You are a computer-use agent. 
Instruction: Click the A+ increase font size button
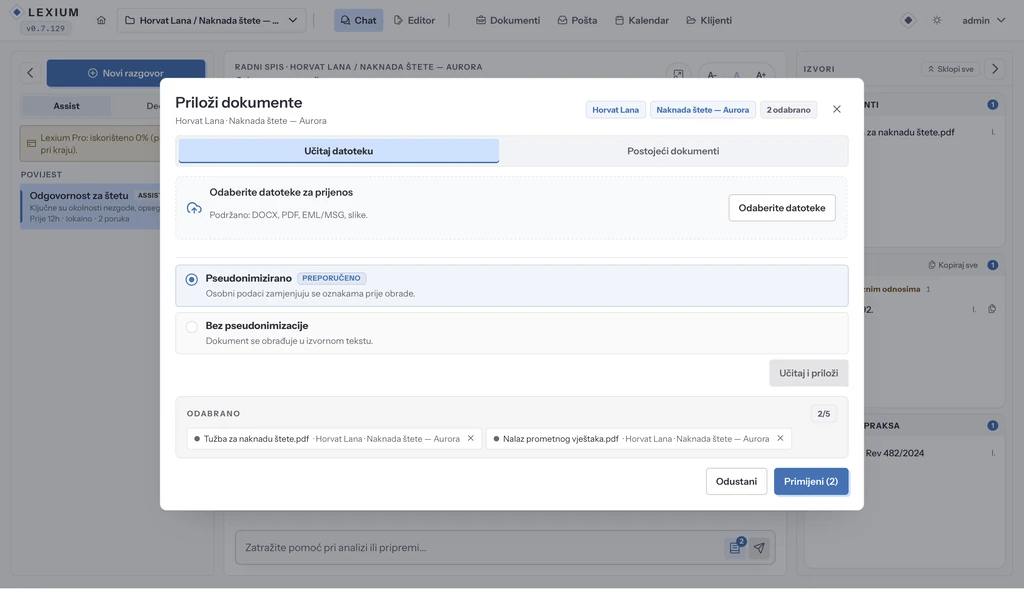761,75
